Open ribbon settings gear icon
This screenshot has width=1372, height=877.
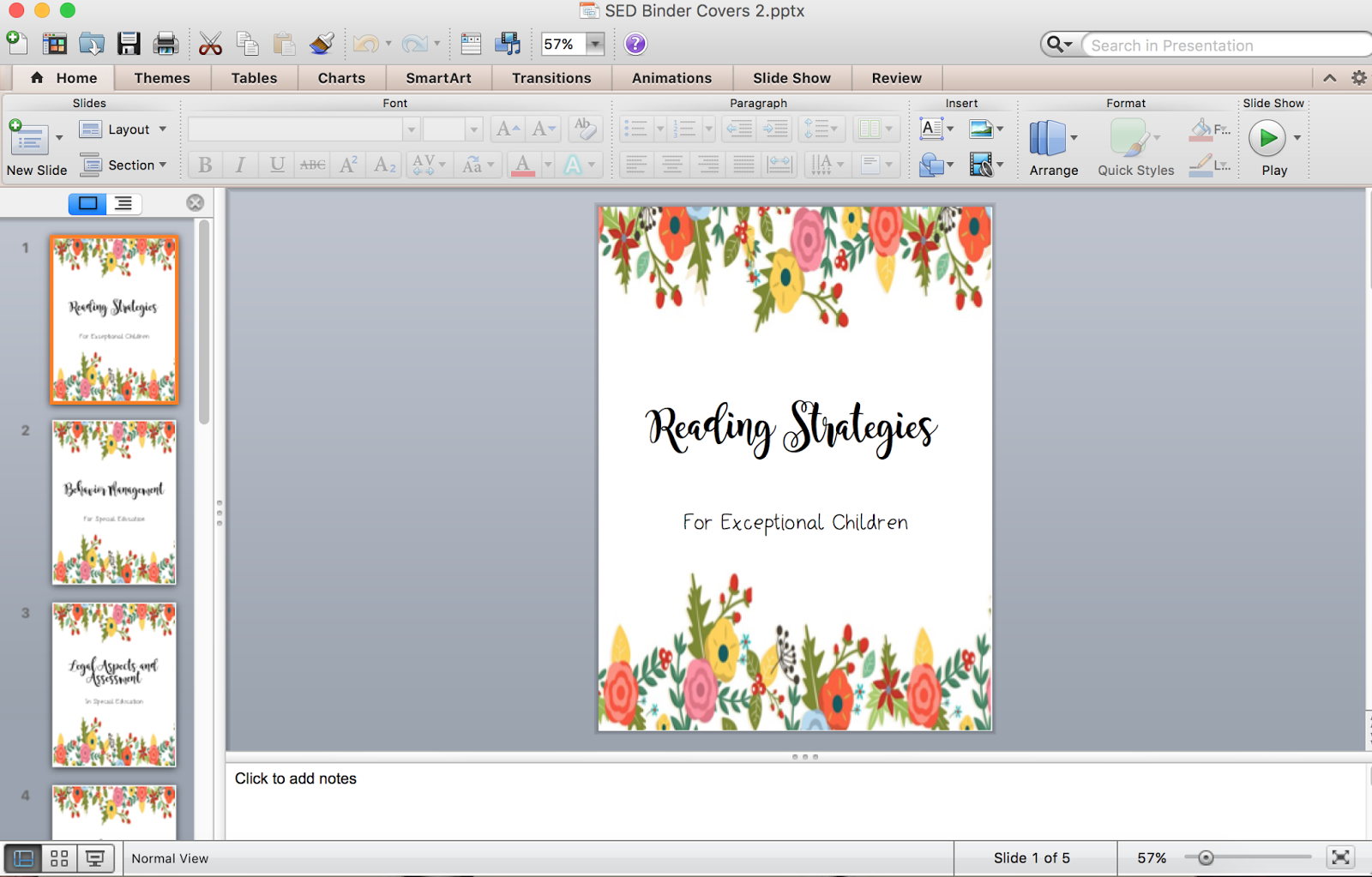1359,78
